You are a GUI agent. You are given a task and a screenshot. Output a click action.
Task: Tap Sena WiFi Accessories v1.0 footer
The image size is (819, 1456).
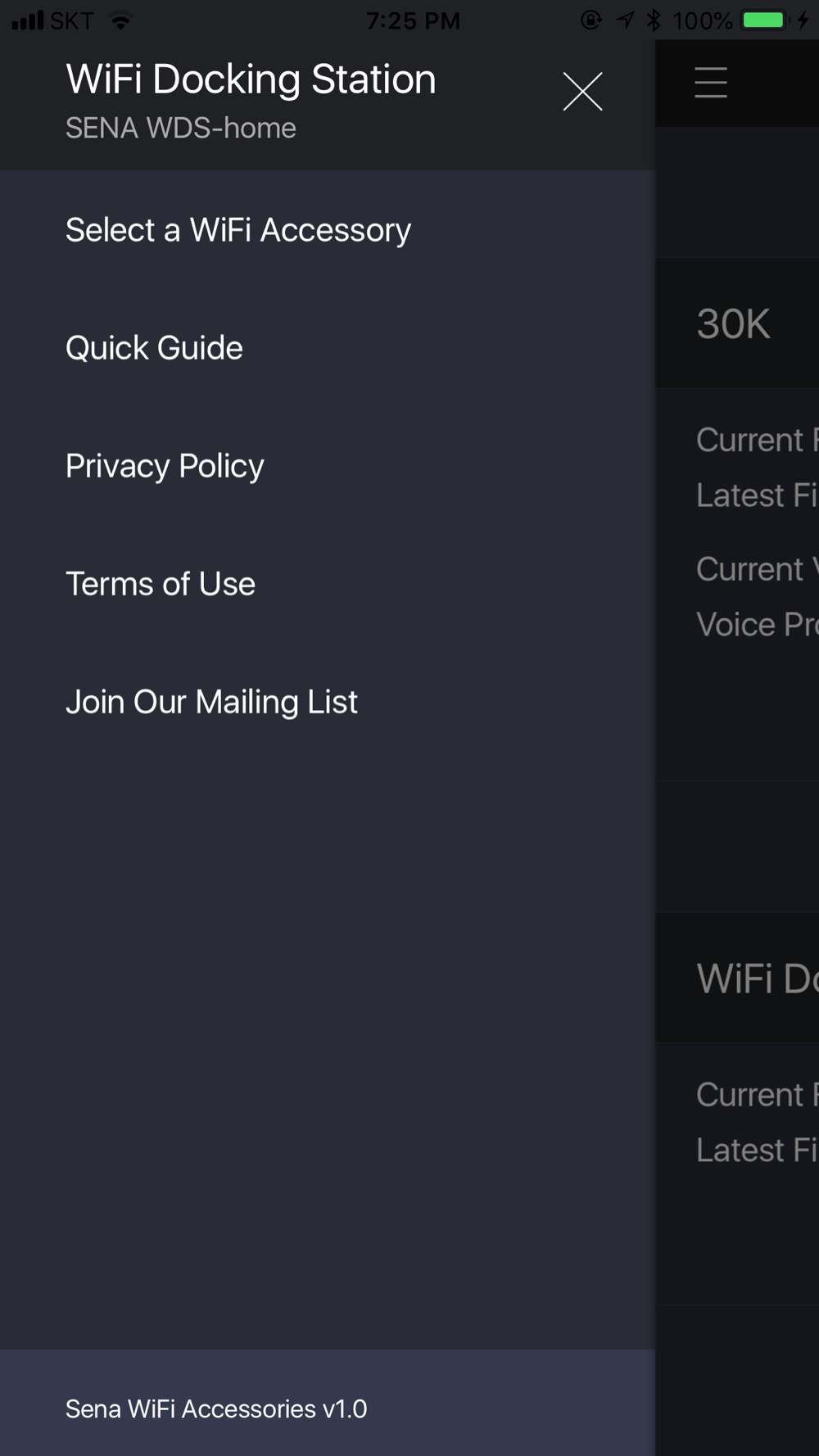pos(216,1409)
